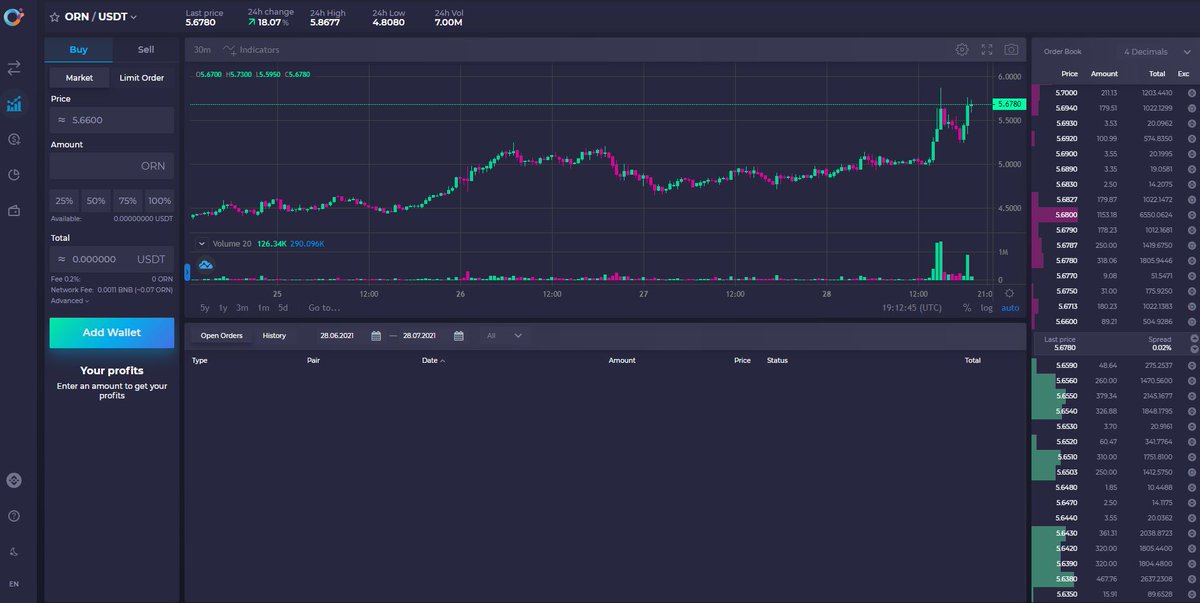Open the help question mark icon
Screen dimensions: 1200x603
click(14, 516)
